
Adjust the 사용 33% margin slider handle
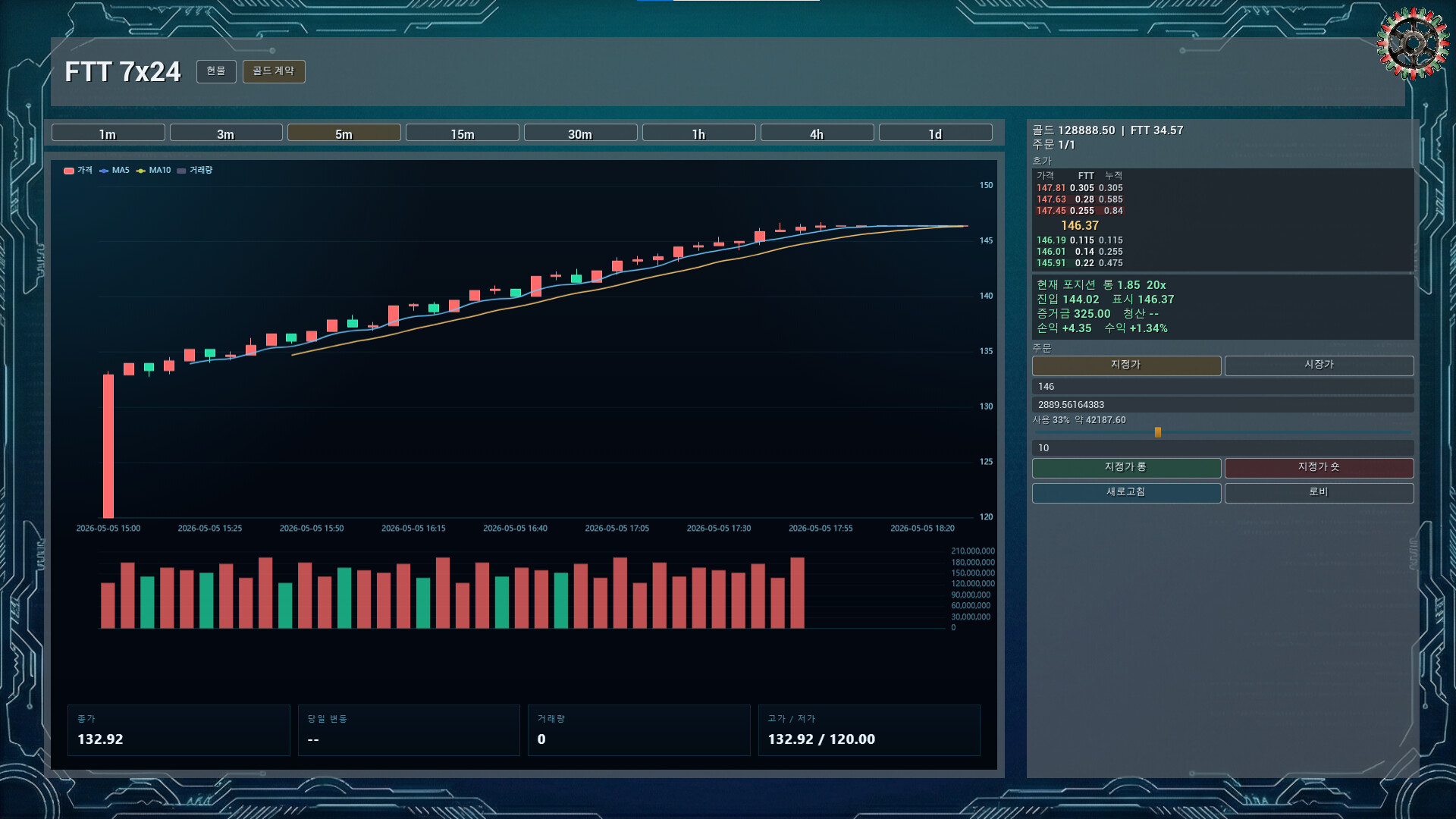(1158, 432)
